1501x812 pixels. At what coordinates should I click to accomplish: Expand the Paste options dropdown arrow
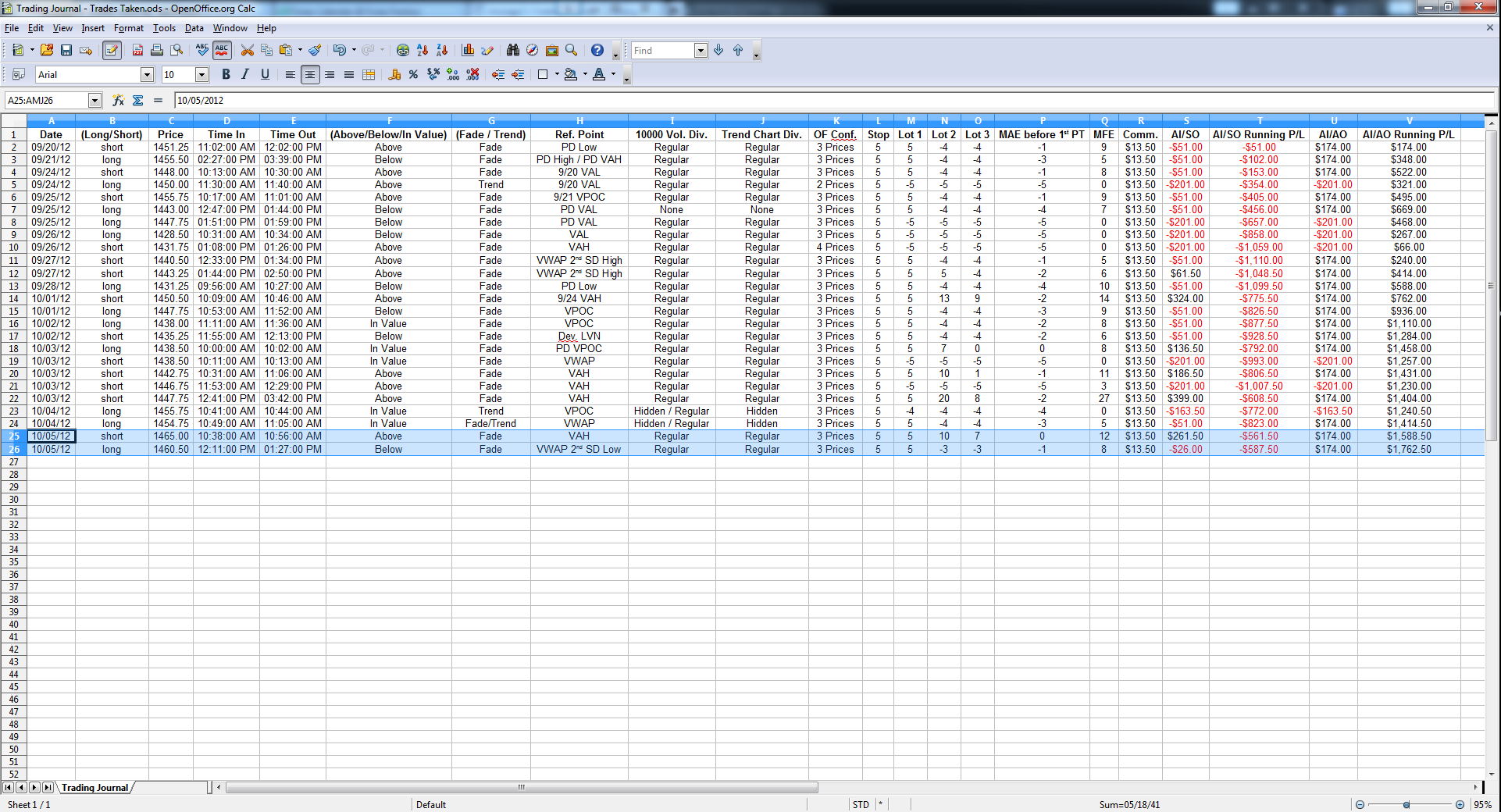tap(300, 50)
